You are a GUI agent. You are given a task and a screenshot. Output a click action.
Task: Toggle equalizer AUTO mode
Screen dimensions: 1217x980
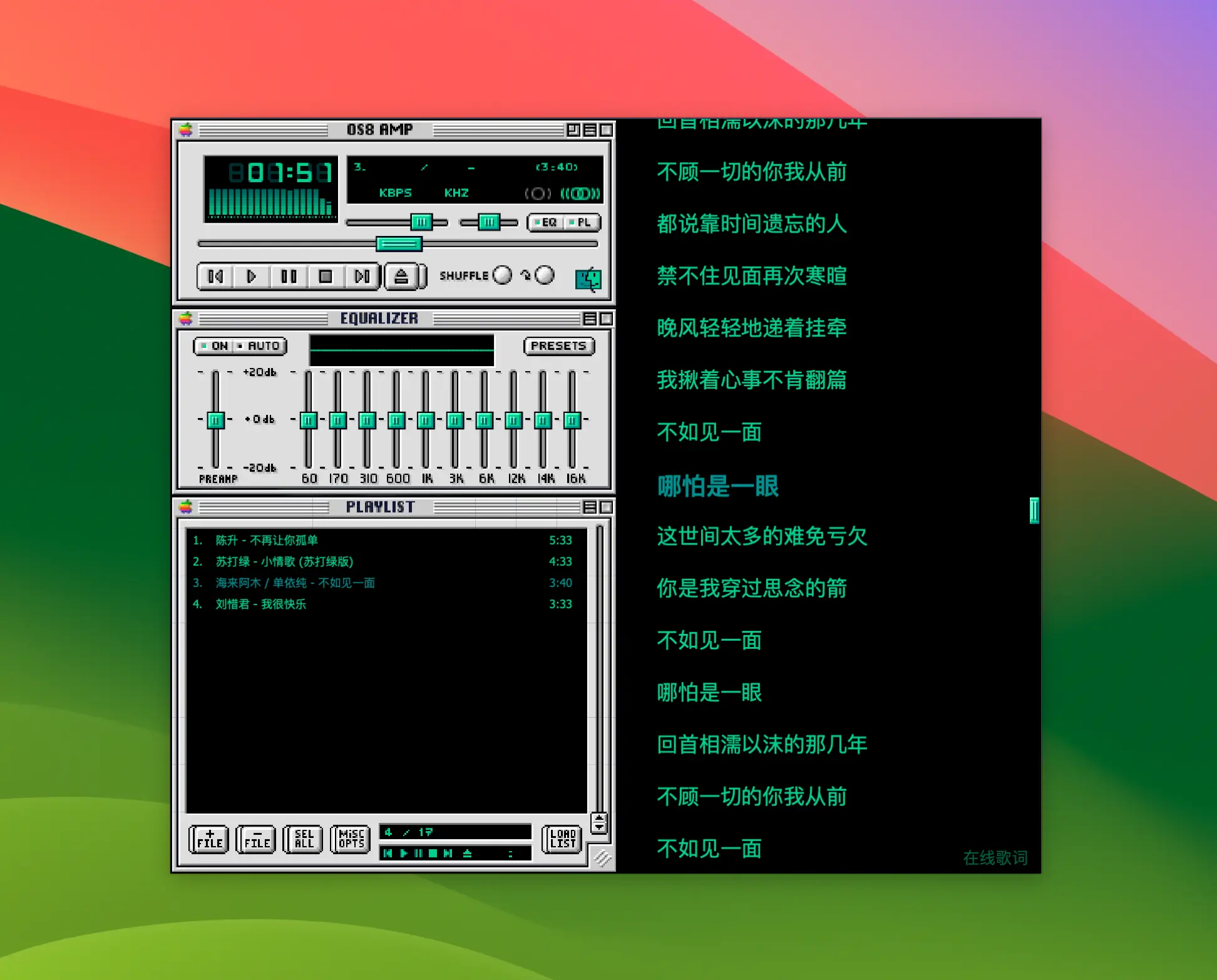pyautogui.click(x=260, y=345)
